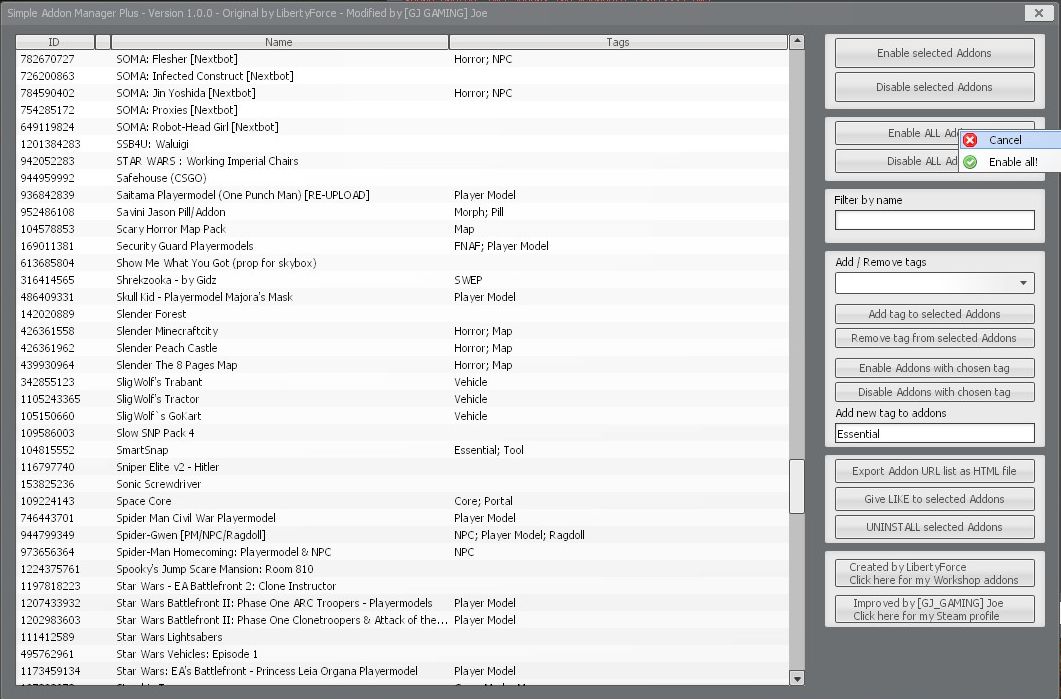Sort list by ID column header
The height and width of the screenshot is (699, 1061).
pos(55,42)
